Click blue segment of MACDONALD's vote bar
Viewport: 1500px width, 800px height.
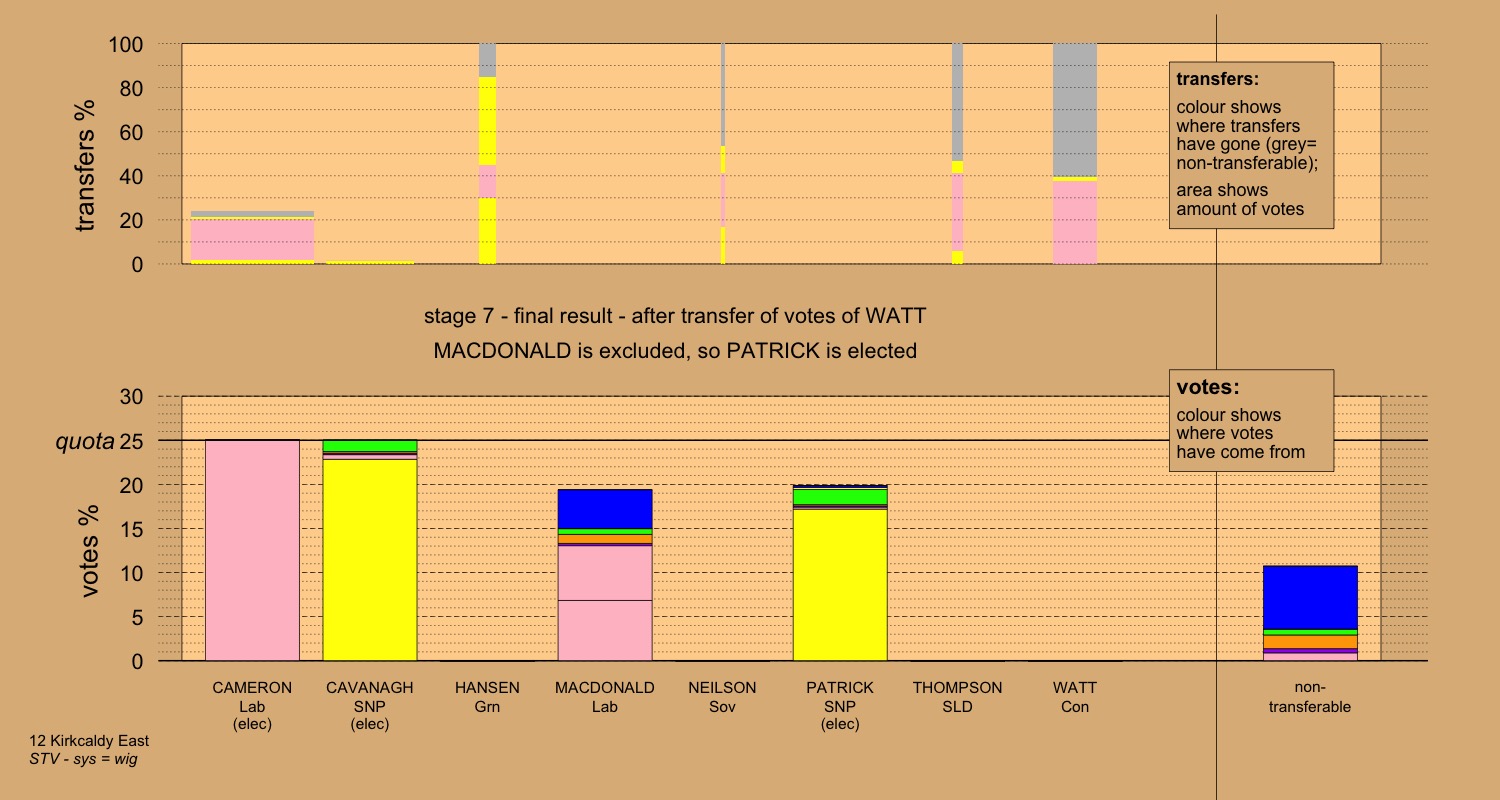pos(604,508)
